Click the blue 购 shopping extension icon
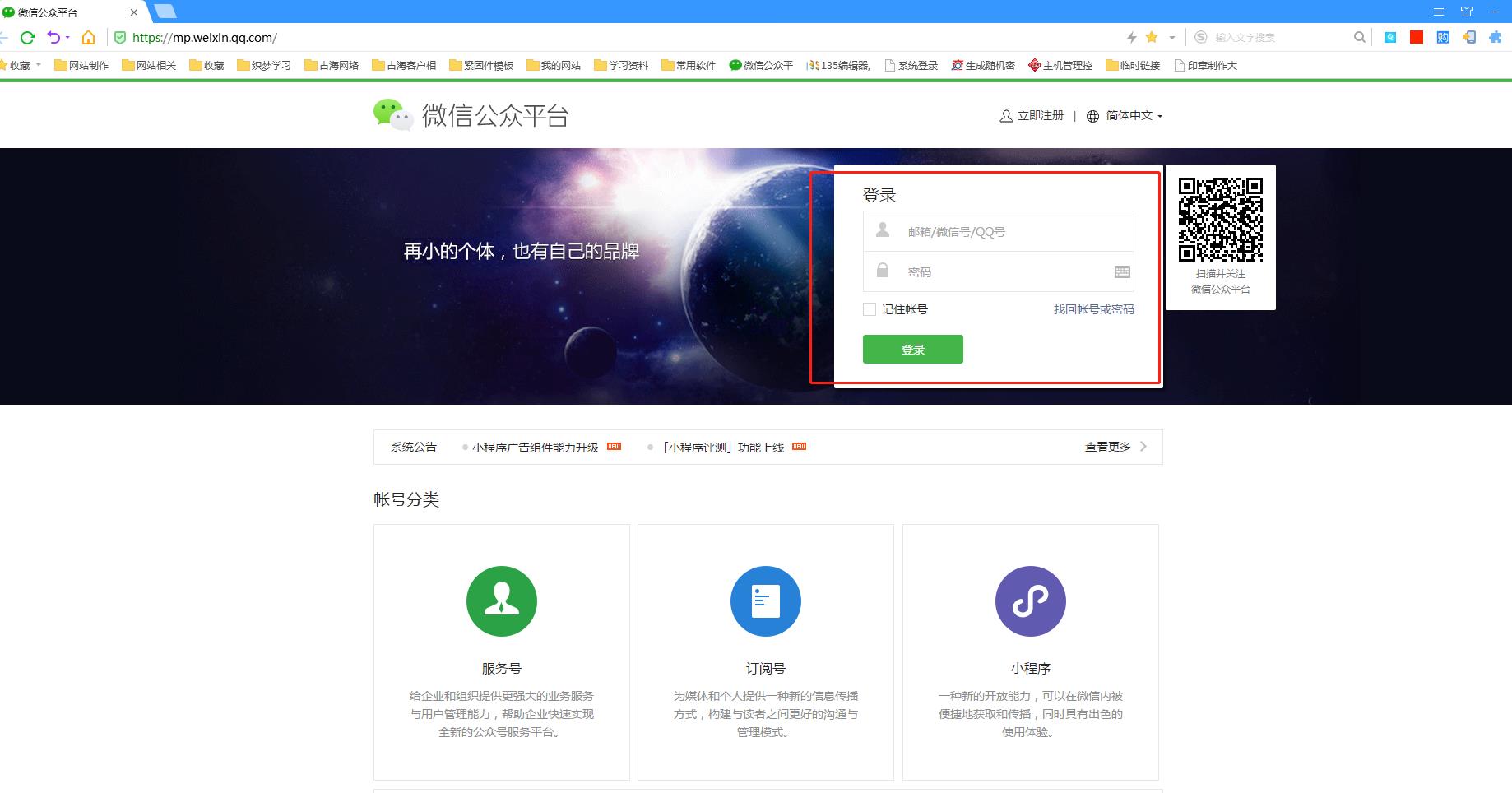 tap(1443, 37)
